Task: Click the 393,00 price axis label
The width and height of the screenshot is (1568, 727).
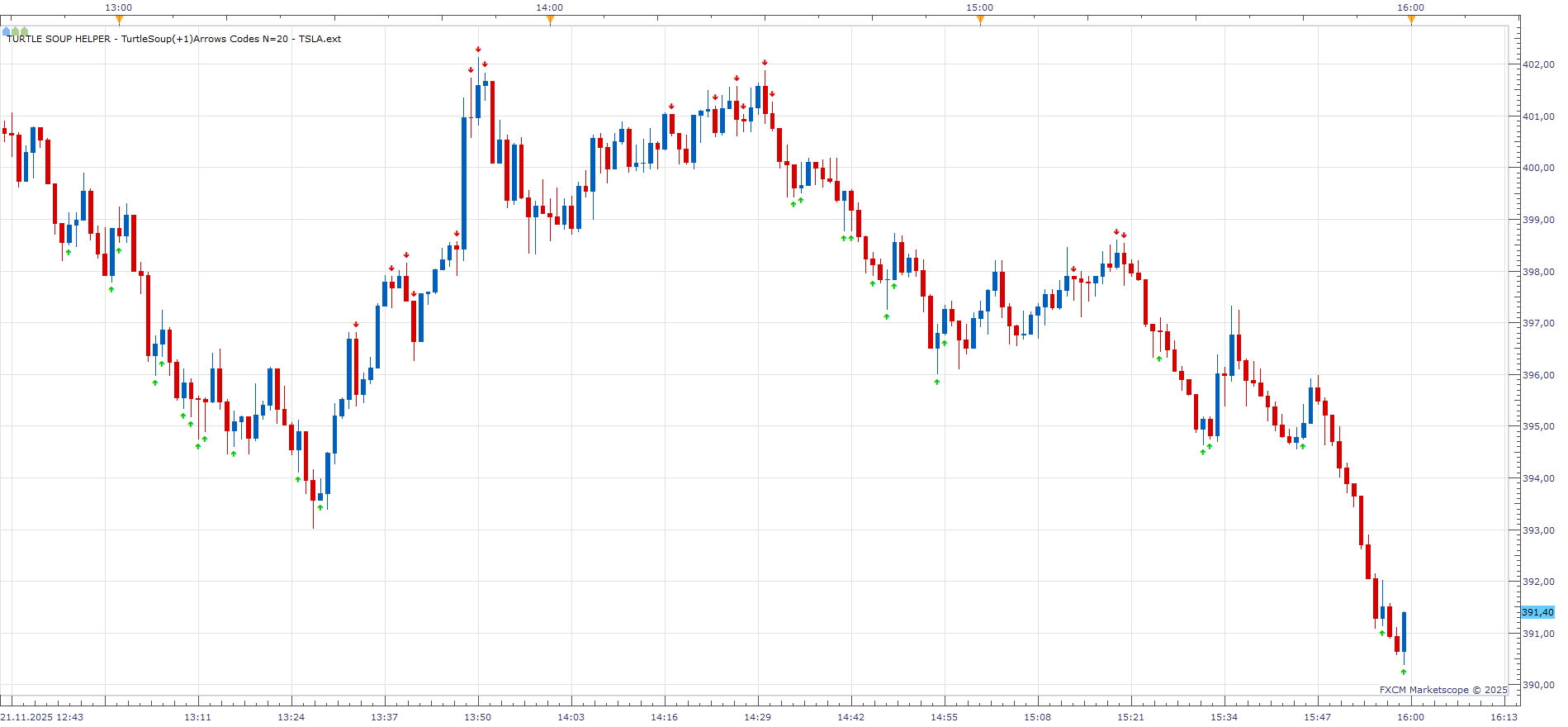Action: 1538,530
